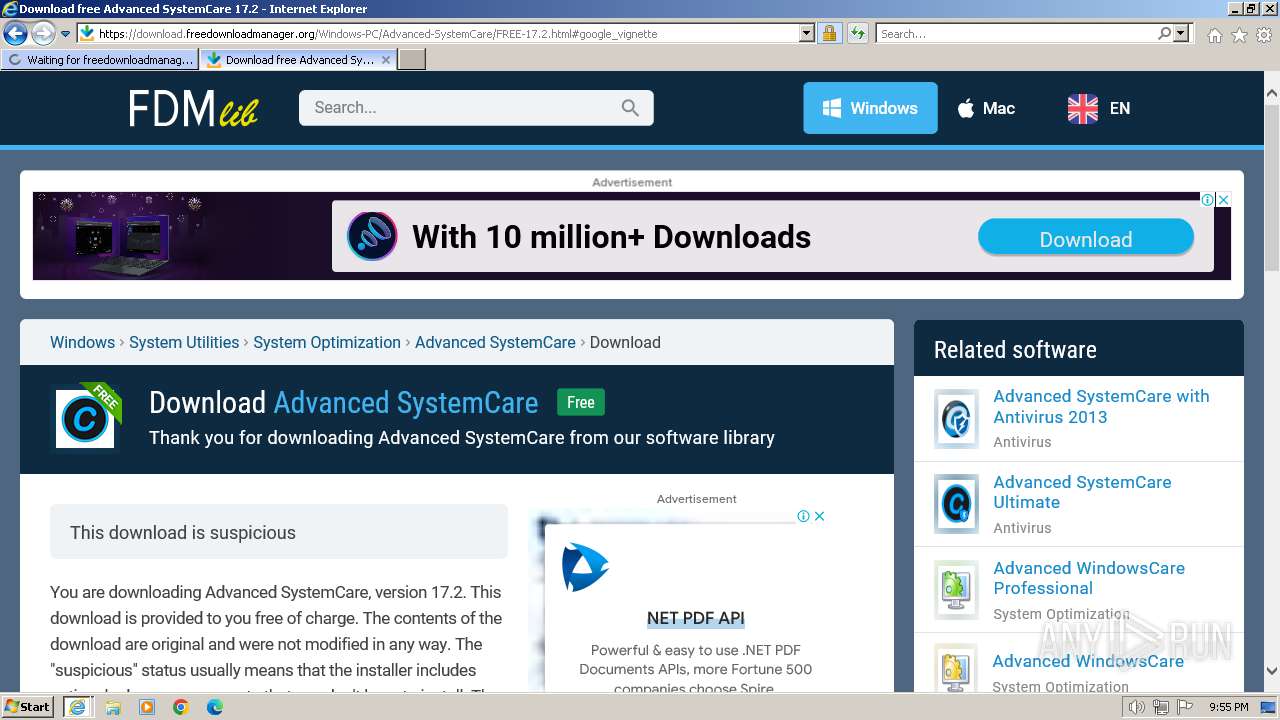1280x720 pixels.
Task: Click the WindowsCare Professional icon
Action: click(956, 590)
